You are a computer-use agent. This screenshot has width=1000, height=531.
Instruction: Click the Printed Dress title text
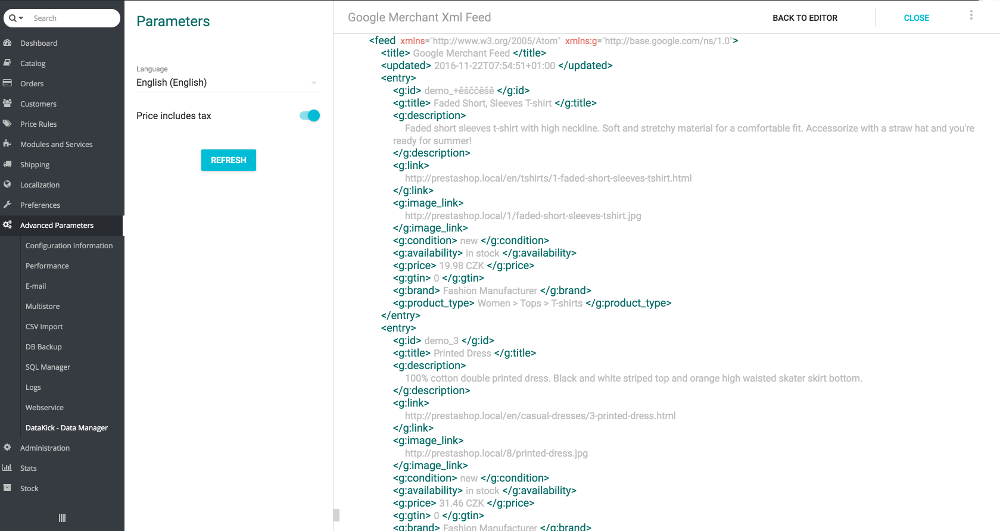point(462,353)
